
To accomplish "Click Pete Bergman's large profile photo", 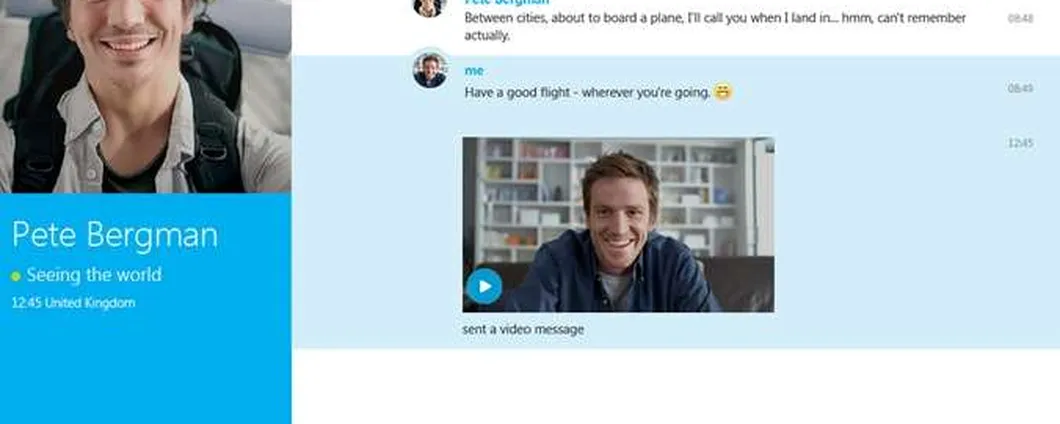I will point(145,96).
